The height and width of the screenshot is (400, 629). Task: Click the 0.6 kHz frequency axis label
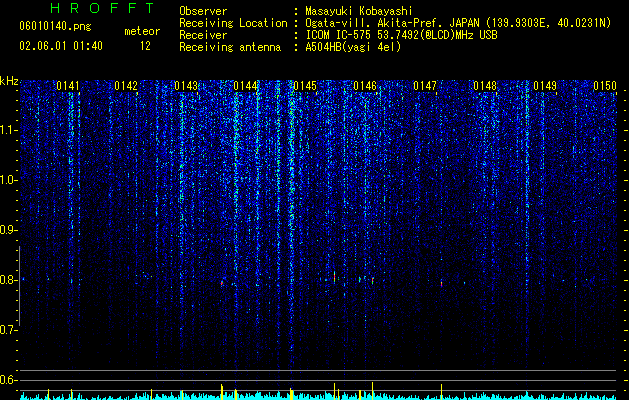click(x=9, y=380)
